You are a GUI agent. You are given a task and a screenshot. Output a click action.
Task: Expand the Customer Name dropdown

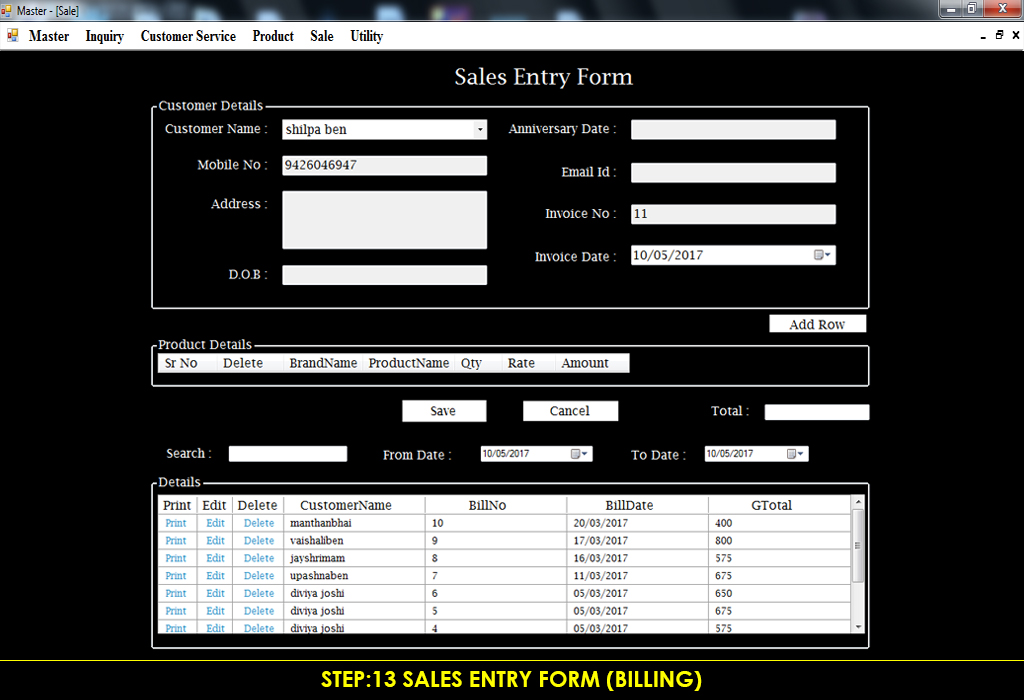click(480, 129)
